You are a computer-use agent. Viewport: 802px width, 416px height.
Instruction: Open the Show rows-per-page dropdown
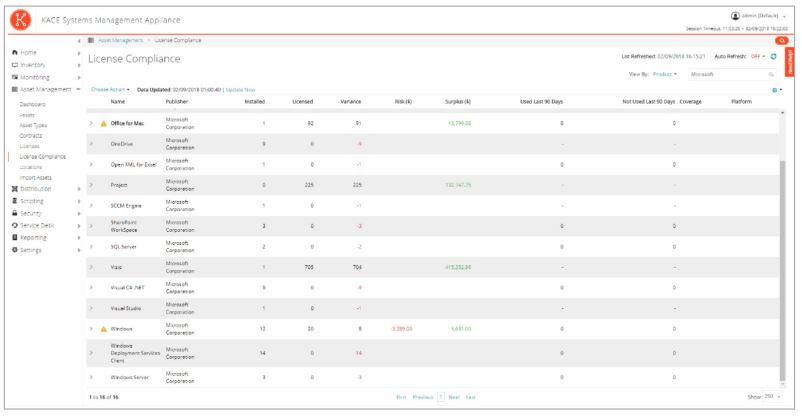click(772, 397)
